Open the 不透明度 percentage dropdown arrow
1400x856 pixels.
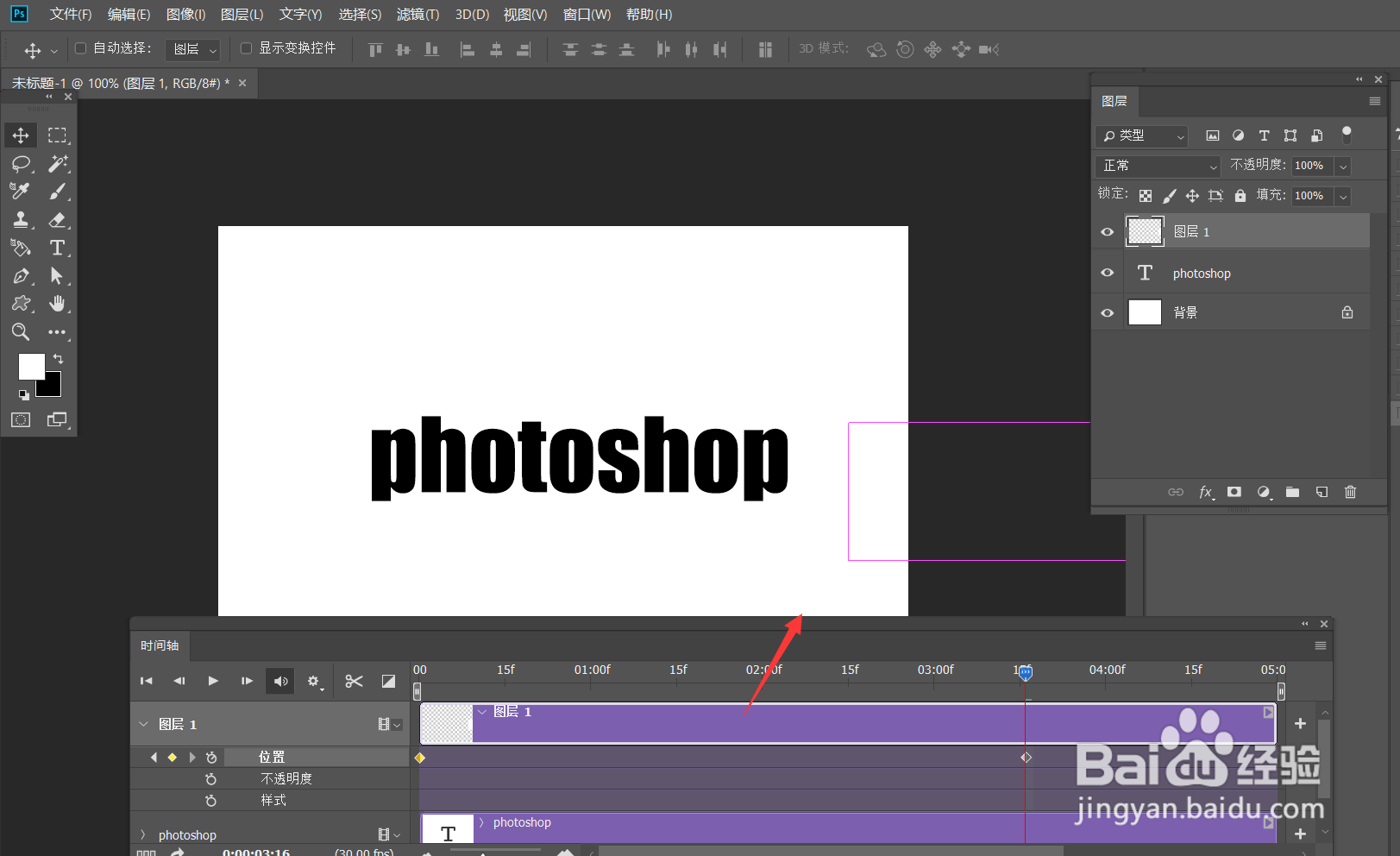point(1343,166)
